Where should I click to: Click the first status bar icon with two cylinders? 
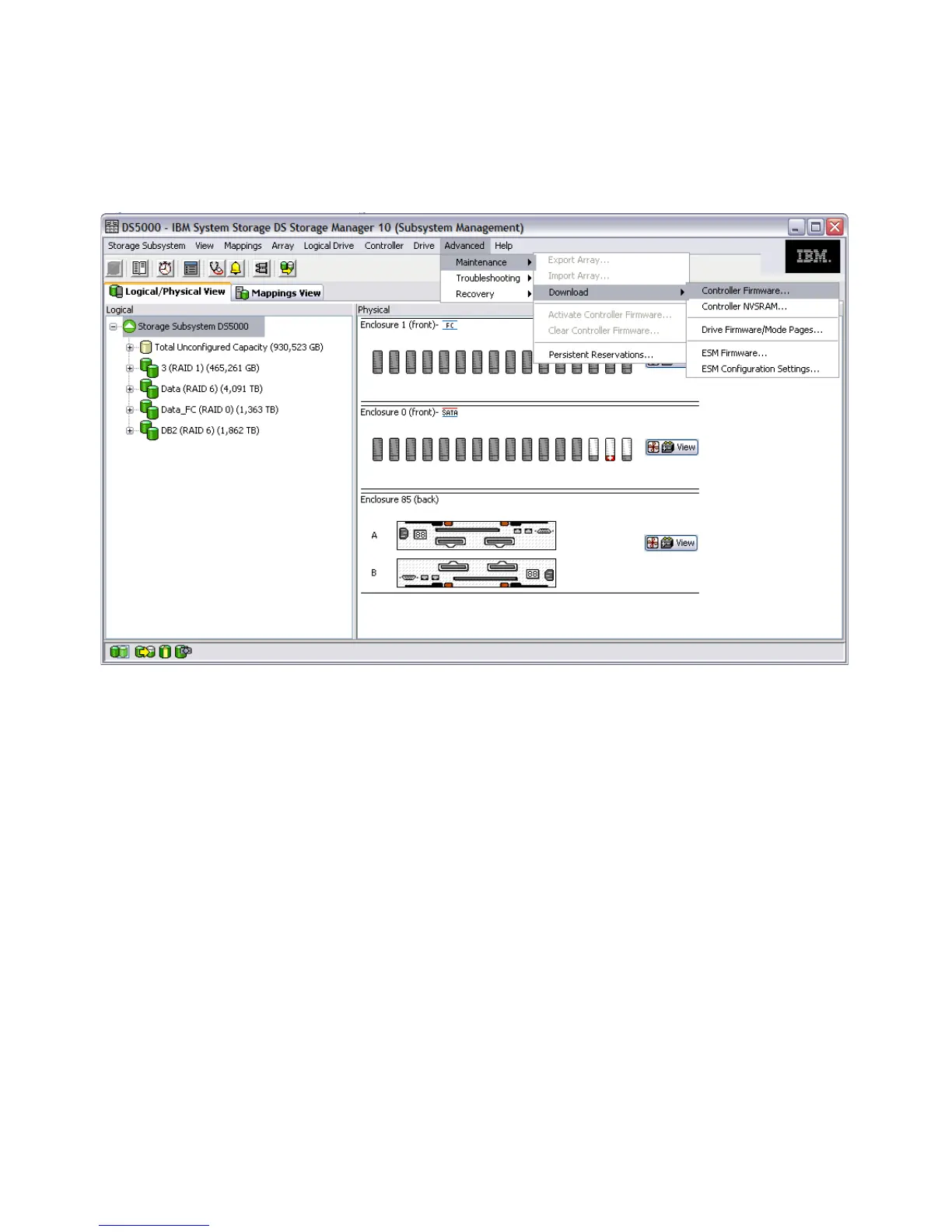(119, 652)
